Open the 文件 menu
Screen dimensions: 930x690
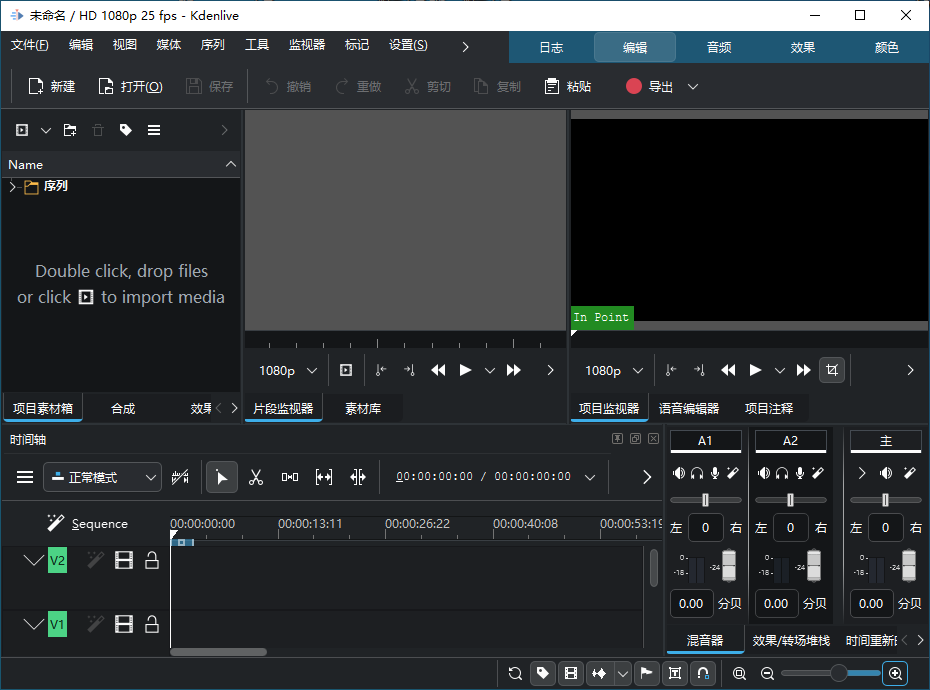point(30,45)
